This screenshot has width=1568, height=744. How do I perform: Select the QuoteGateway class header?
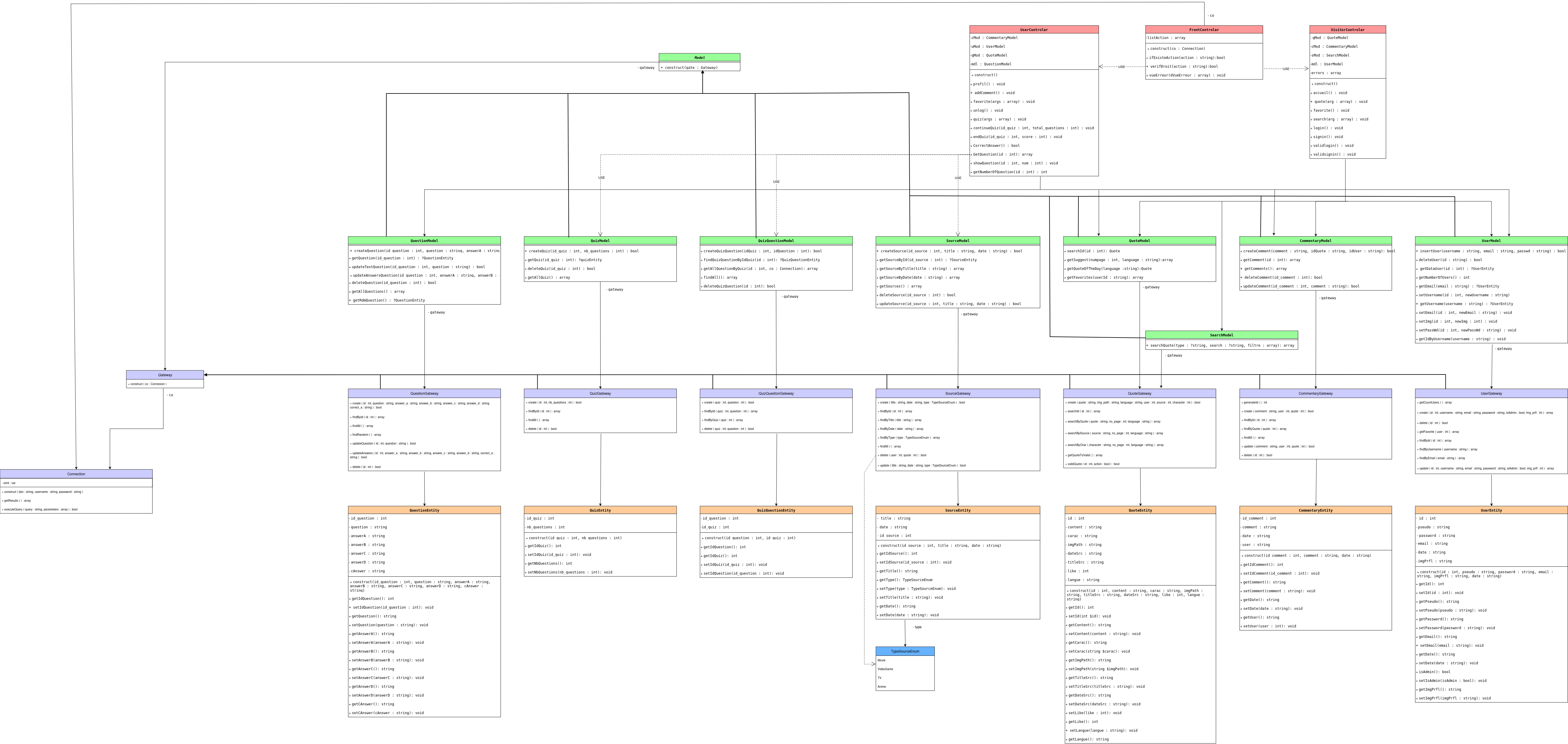[1139, 394]
